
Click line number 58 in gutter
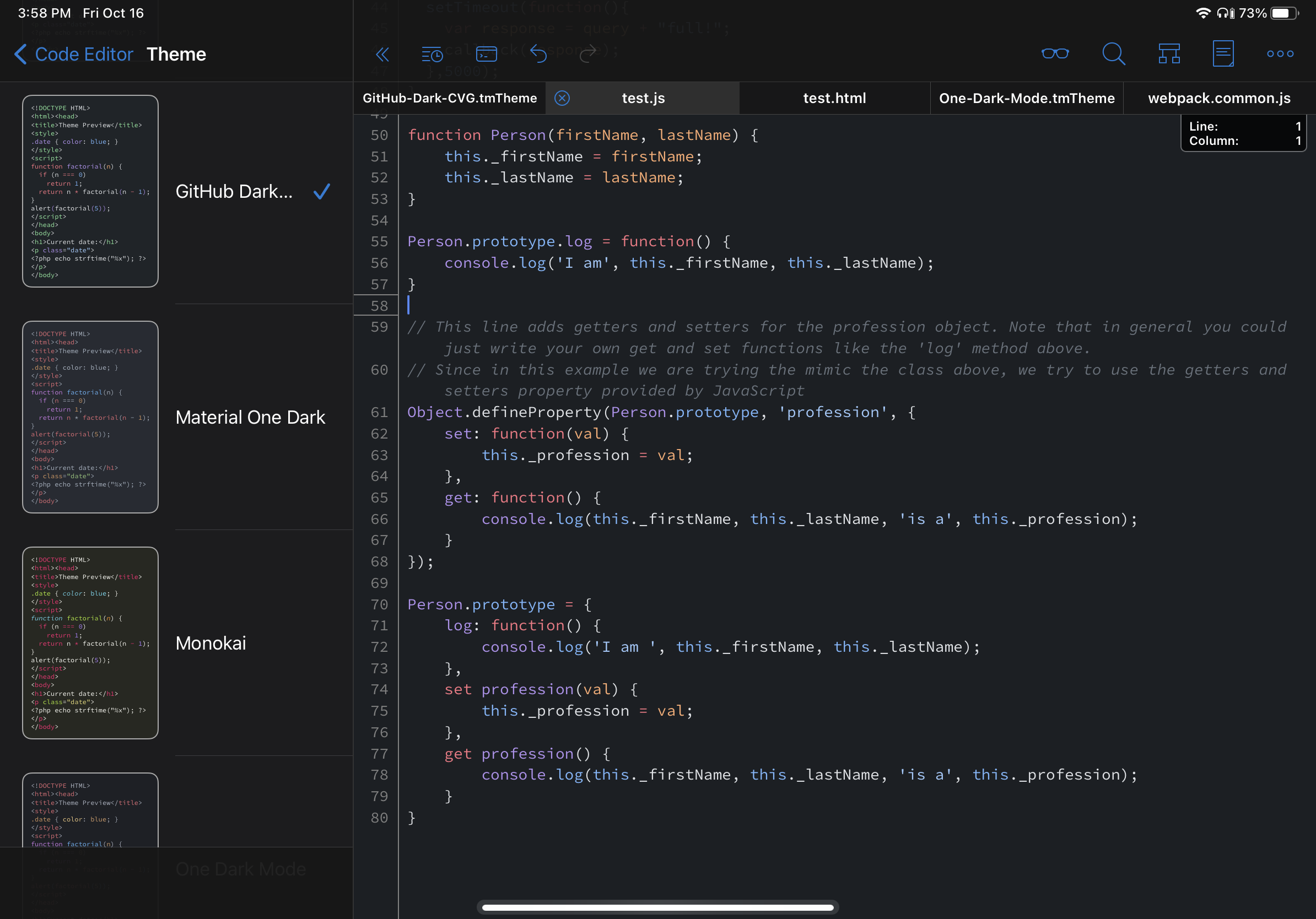[x=379, y=305]
